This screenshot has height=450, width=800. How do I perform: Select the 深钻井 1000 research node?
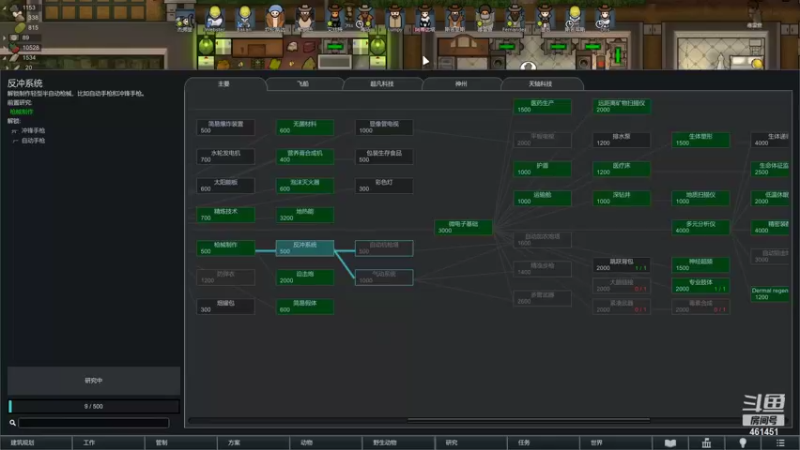(621, 198)
